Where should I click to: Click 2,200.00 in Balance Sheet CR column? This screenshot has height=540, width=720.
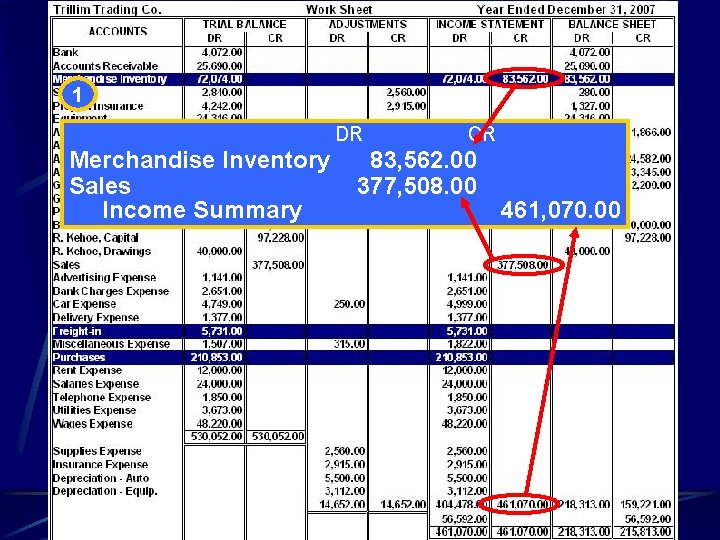coord(651,185)
